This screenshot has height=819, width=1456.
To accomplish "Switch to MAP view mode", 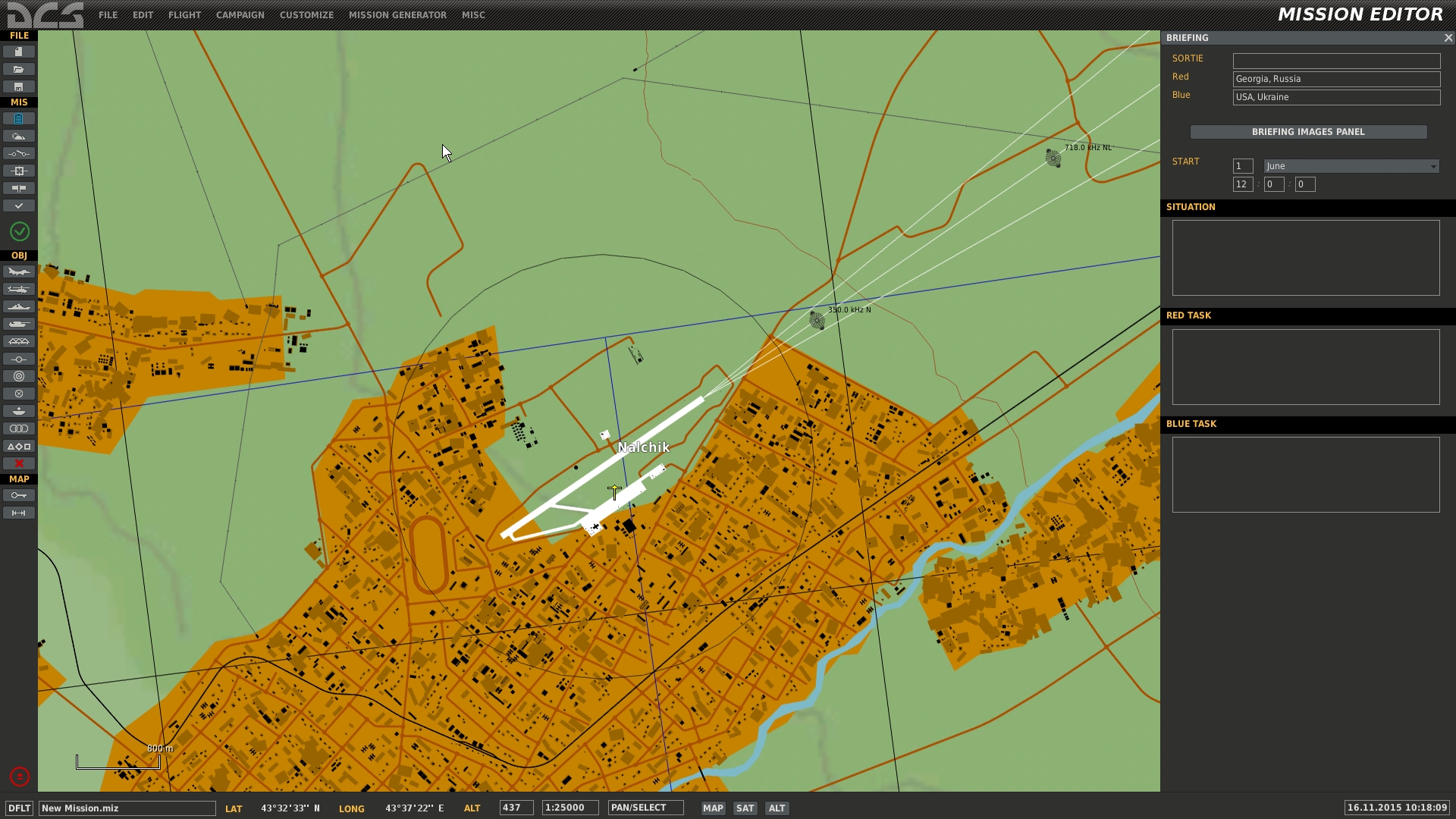I will [x=713, y=808].
